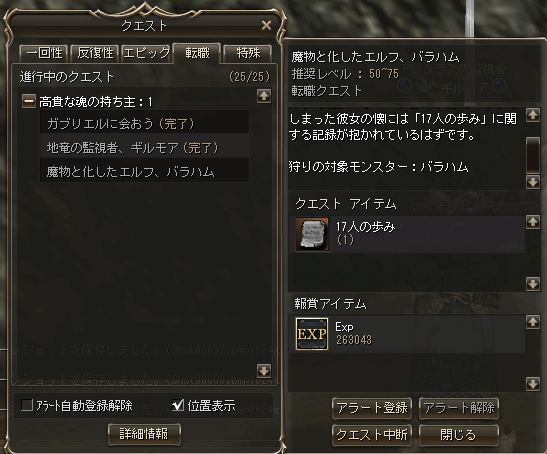Image resolution: width=547 pixels, height=454 pixels.
Task: Click the 17人の歩み quest item scroll icon
Action: pyautogui.click(x=312, y=235)
